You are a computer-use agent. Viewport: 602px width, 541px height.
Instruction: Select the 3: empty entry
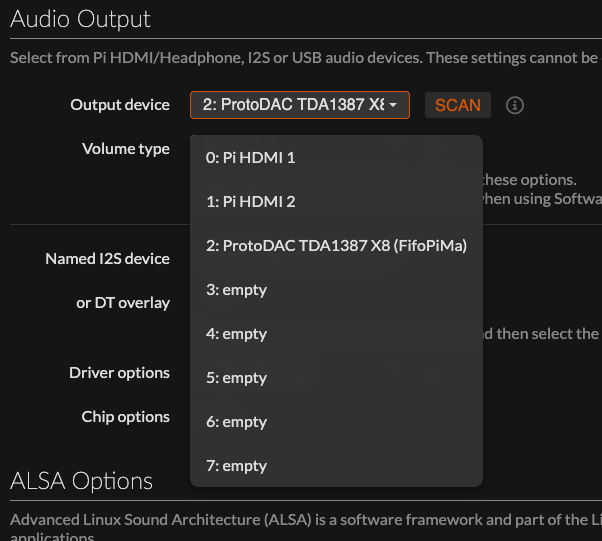pos(336,290)
